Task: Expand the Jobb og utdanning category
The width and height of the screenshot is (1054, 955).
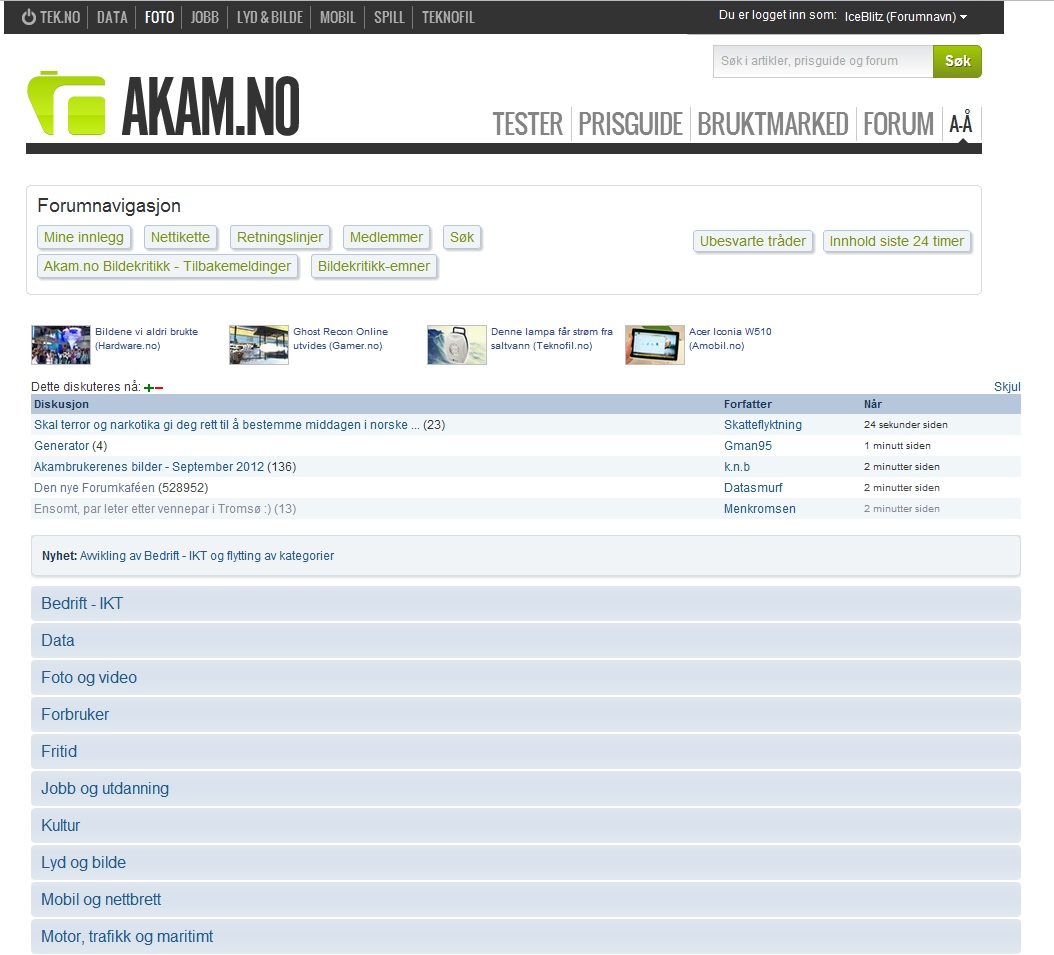Action: pos(526,788)
